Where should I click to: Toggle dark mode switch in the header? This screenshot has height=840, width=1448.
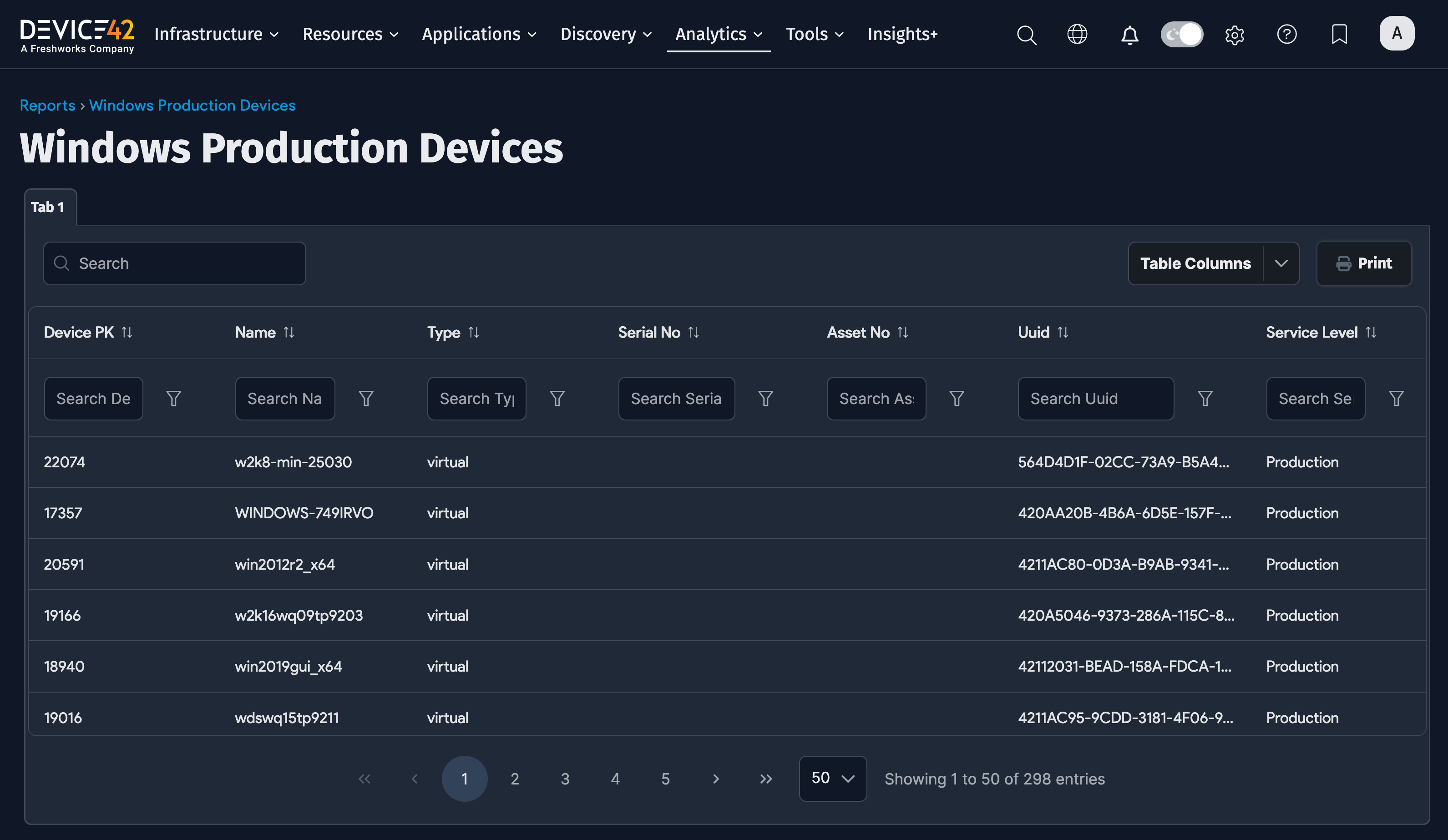[x=1181, y=35]
